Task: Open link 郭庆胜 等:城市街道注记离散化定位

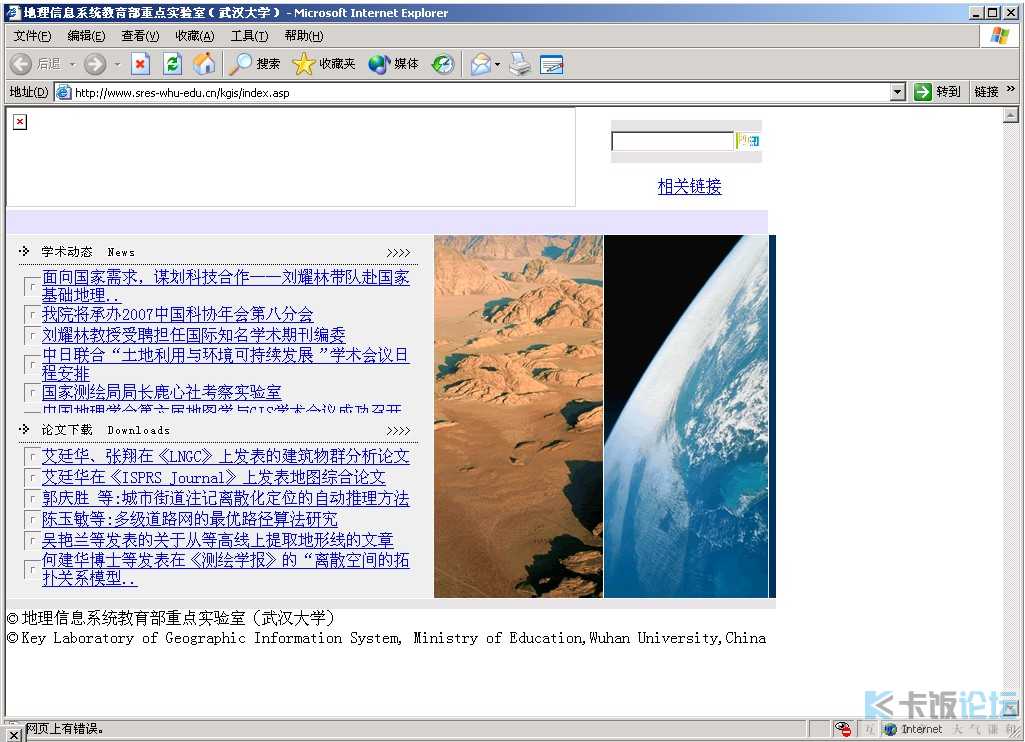Action: pyautogui.click(x=226, y=498)
